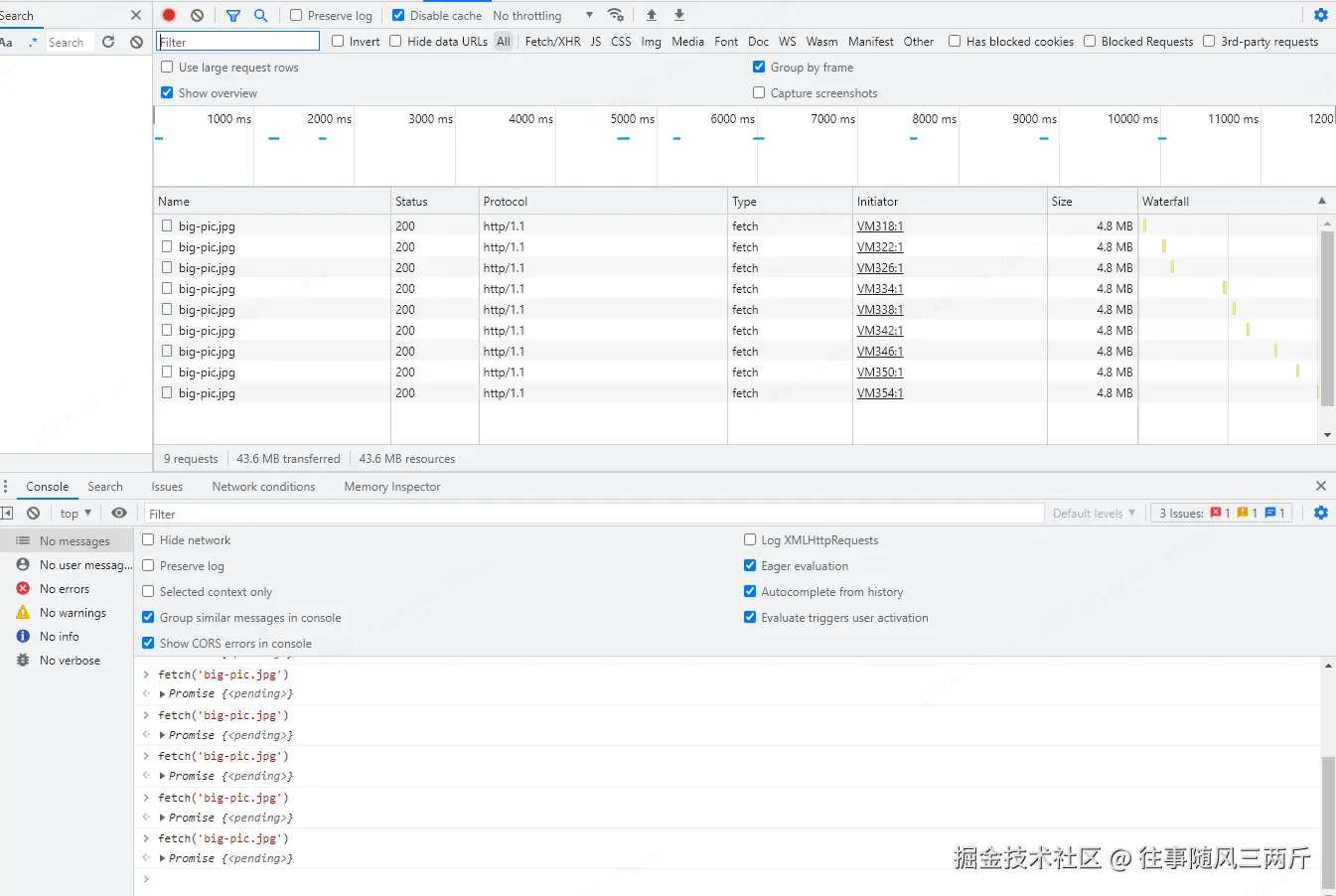Select No errors in console sidebar

(x=67, y=589)
